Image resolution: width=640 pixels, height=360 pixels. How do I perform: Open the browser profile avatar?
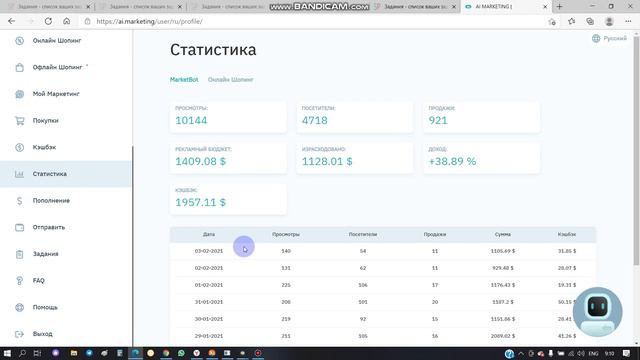coord(609,21)
